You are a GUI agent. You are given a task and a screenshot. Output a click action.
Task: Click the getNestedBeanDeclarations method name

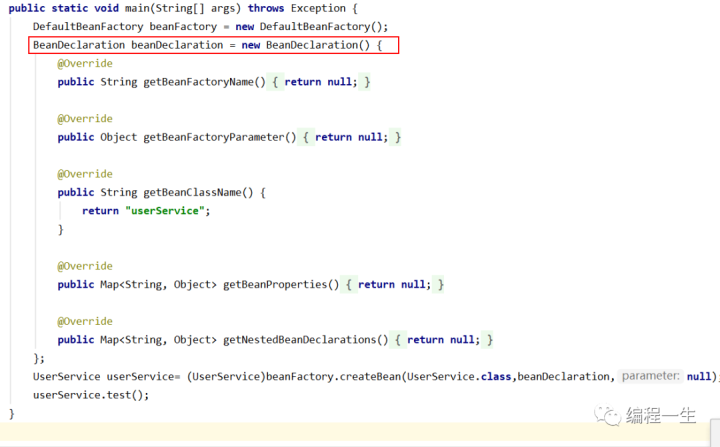(x=300, y=339)
